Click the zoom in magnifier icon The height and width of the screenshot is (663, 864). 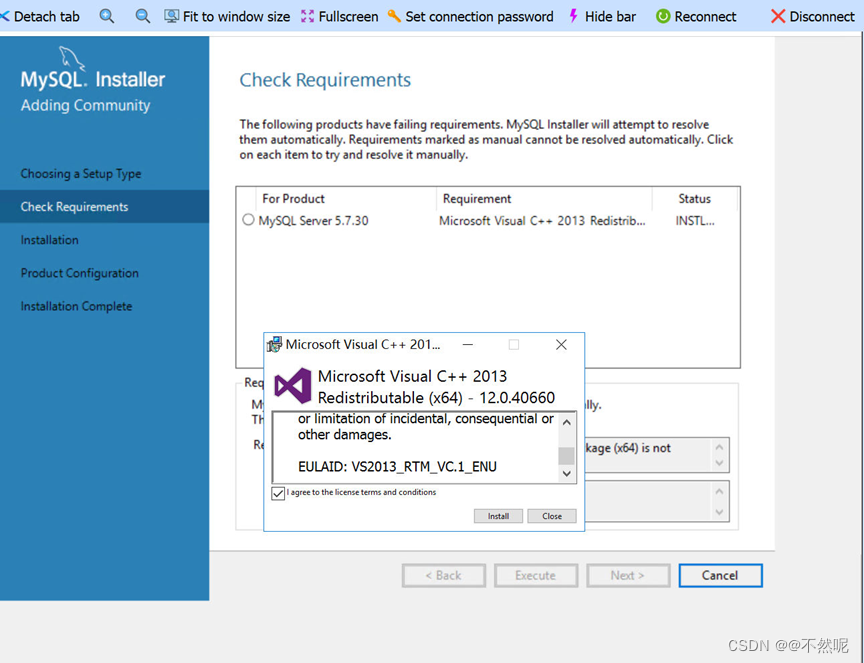pyautogui.click(x=107, y=16)
